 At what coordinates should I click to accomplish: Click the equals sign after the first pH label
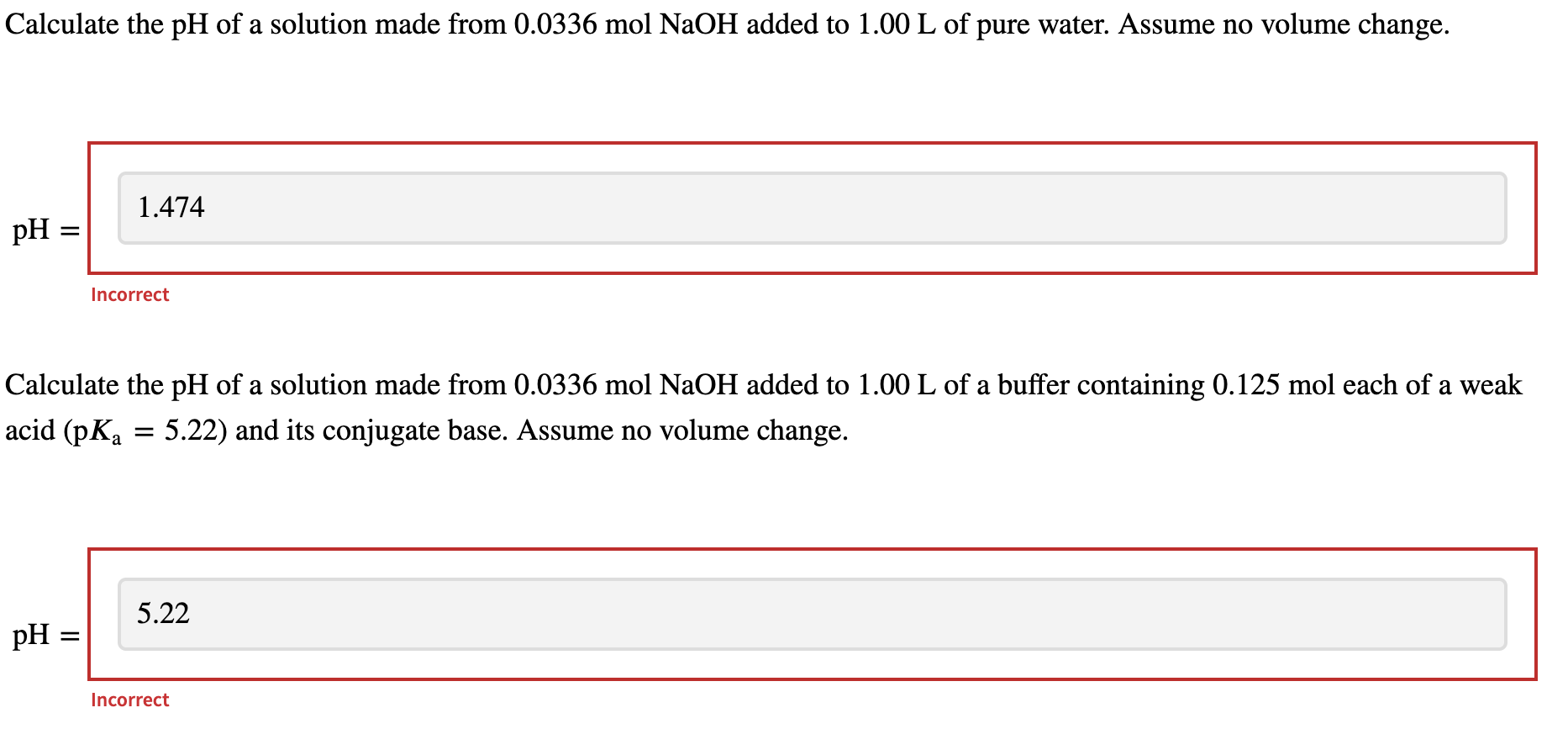[x=71, y=230]
